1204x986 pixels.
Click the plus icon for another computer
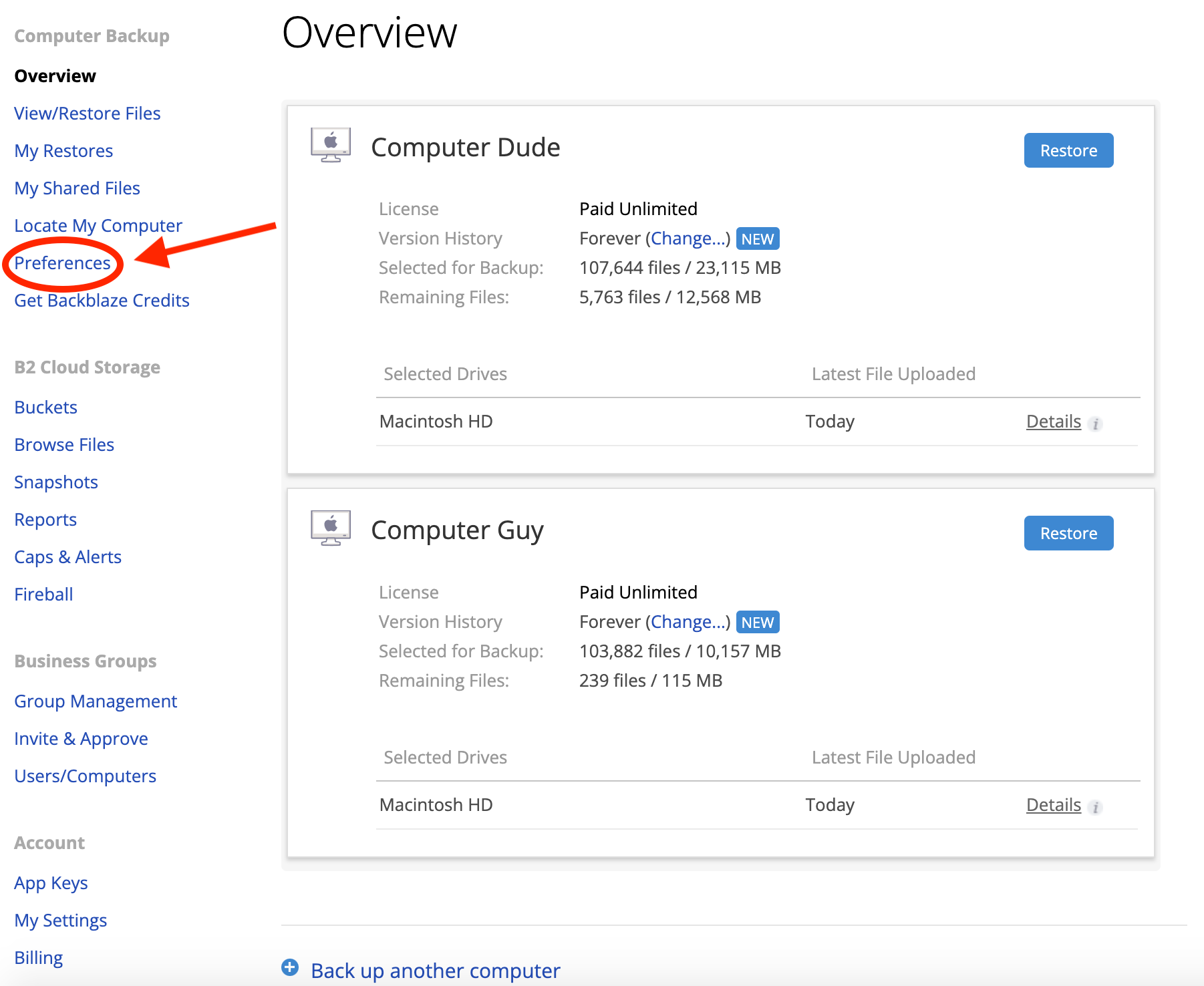[x=290, y=967]
